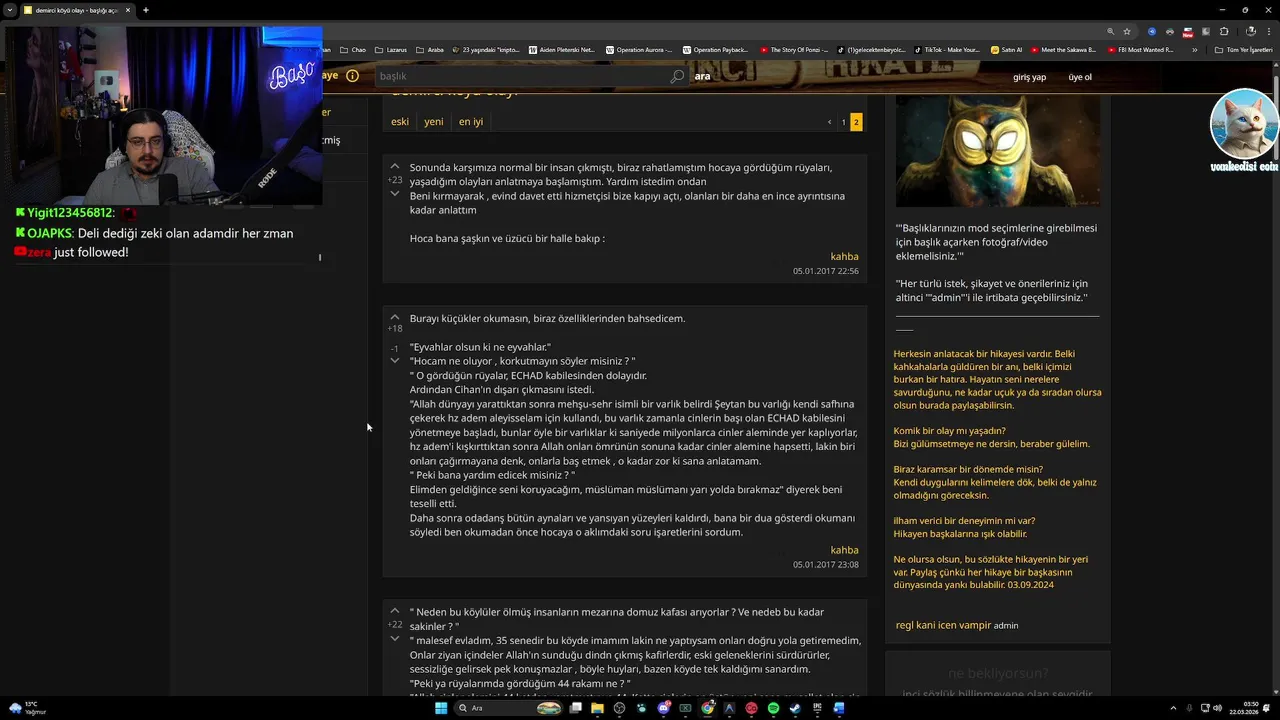
Task: Go to previous page arrow in pagination
Action: tap(829, 122)
